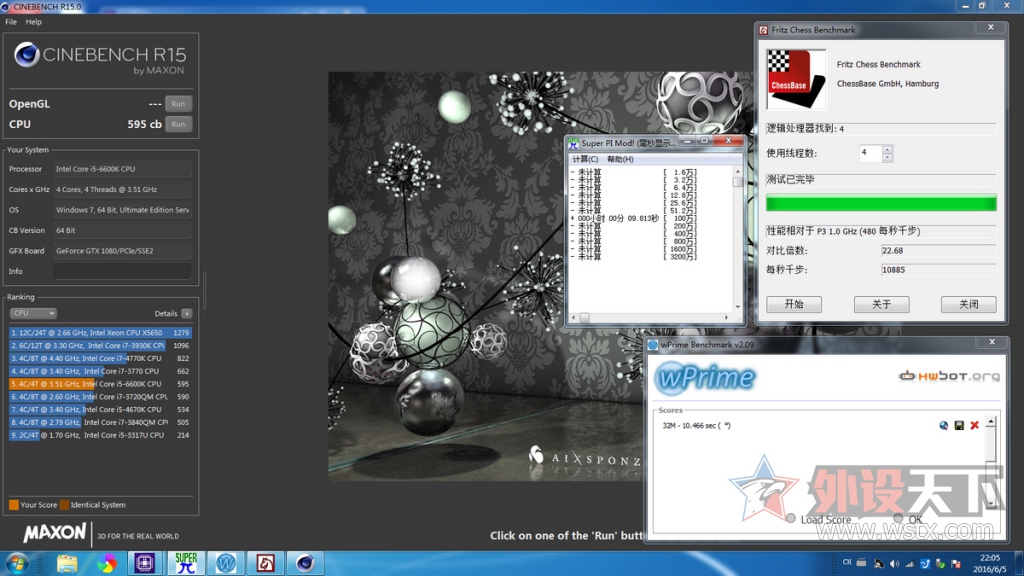The width and height of the screenshot is (1024, 576).
Task: Click the ChessBase logo in Fritz Benchmark
Action: (x=796, y=79)
